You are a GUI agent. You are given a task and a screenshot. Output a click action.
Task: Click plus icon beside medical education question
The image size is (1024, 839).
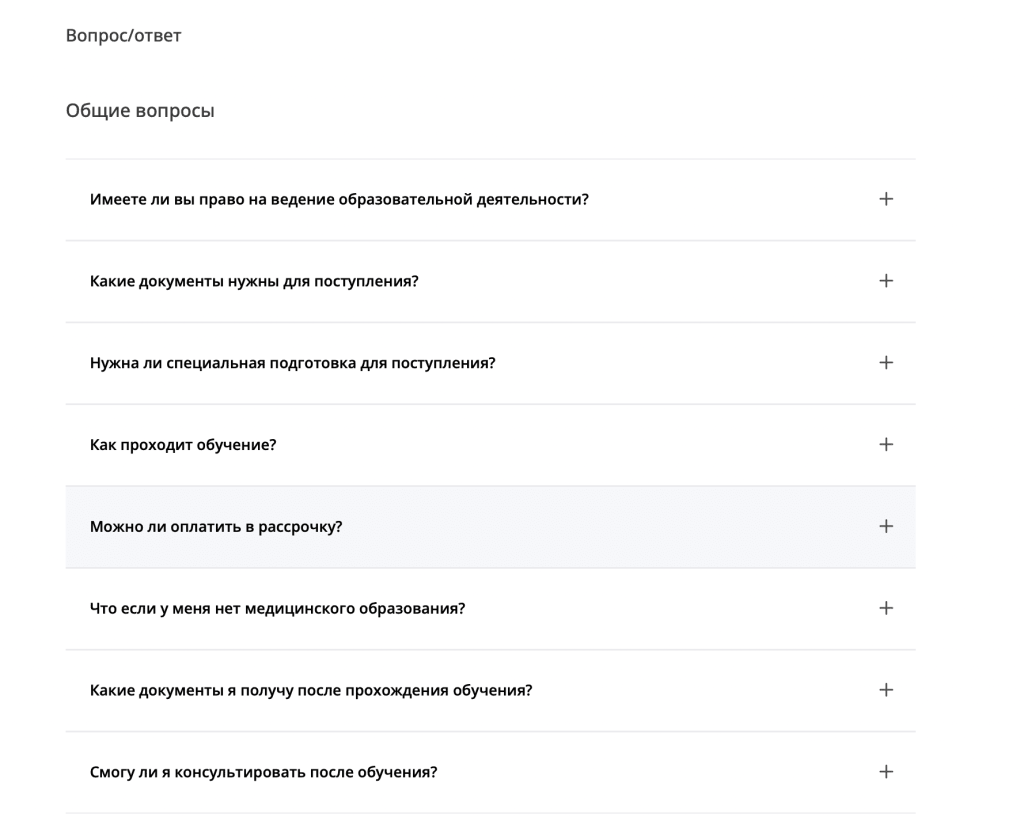click(885, 608)
